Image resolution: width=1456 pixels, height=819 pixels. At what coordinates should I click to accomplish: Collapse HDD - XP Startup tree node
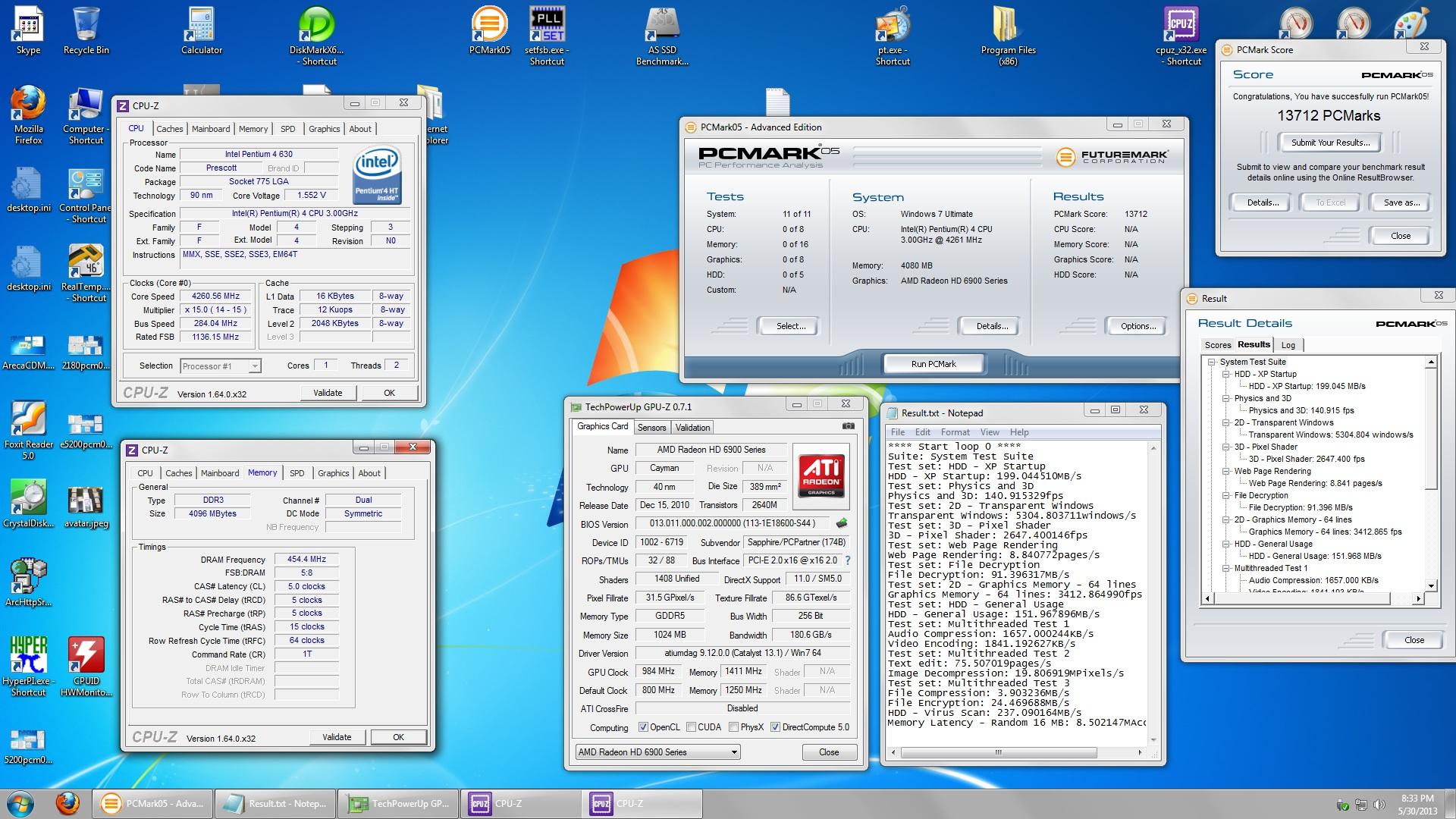pyautogui.click(x=1225, y=374)
